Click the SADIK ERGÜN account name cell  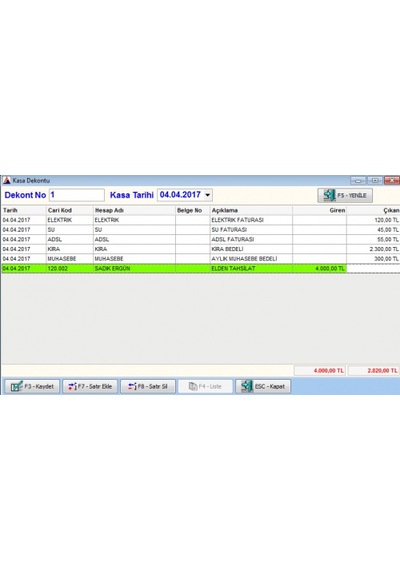pyautogui.click(x=134, y=269)
